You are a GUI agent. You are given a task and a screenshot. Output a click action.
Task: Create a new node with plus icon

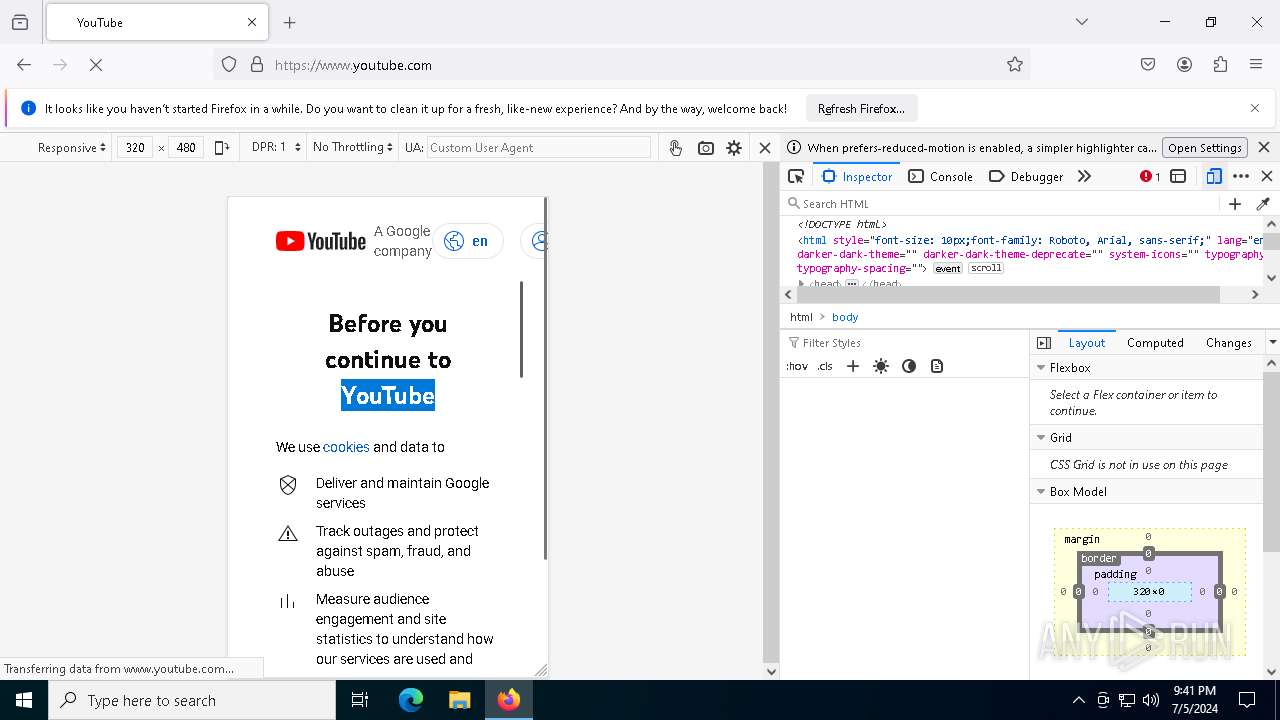(1235, 203)
